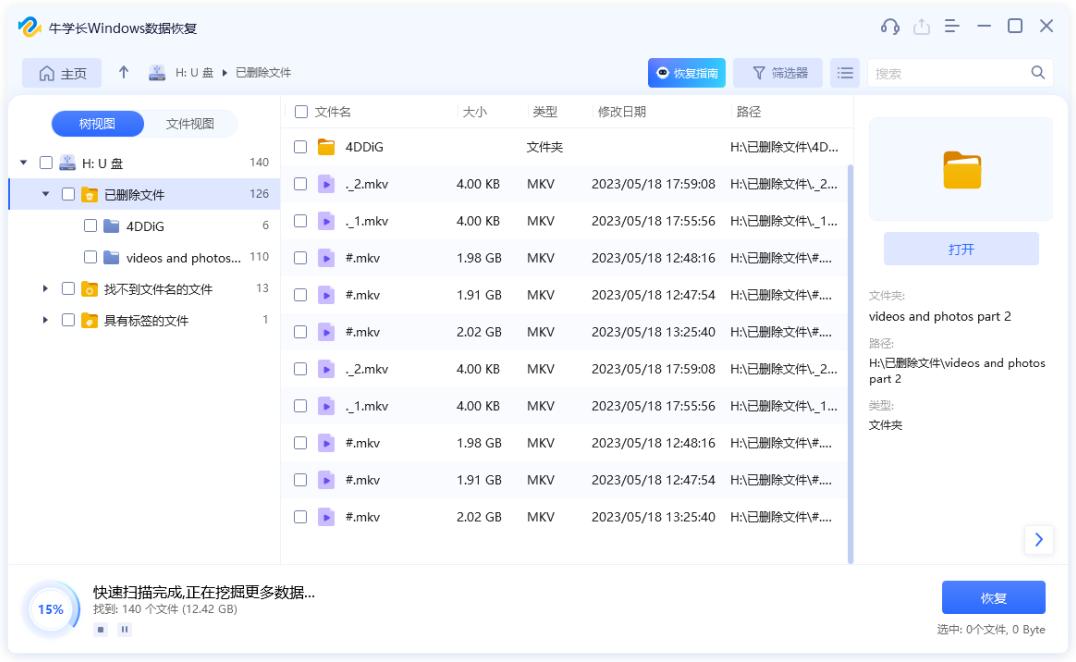Open the 筛选器 filter panel
The width and height of the screenshot is (1076, 662).
779,72
